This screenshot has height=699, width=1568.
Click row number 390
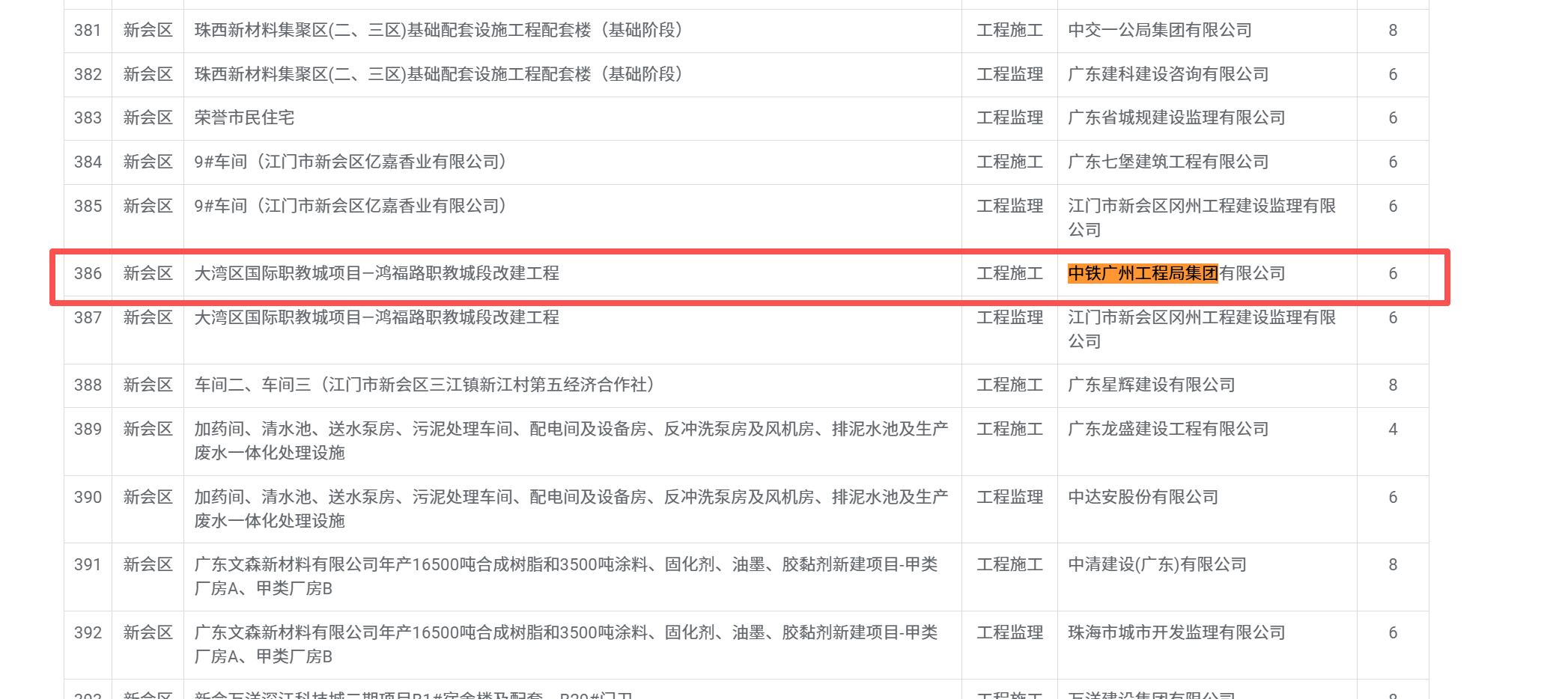88,498
